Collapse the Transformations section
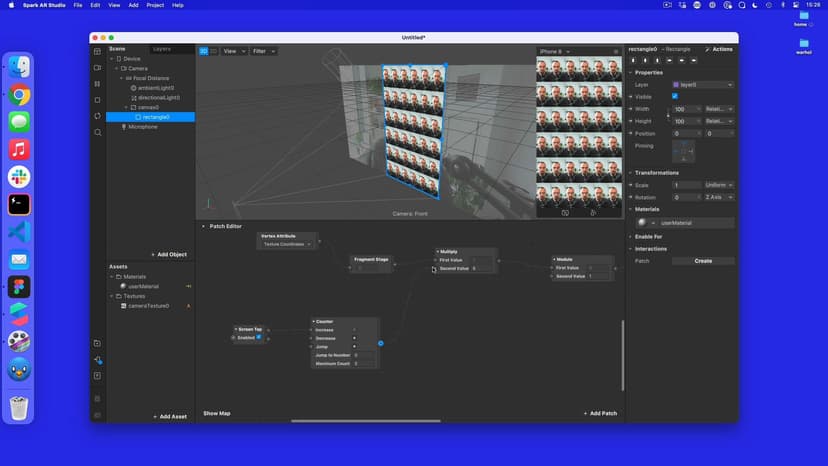 (631, 173)
